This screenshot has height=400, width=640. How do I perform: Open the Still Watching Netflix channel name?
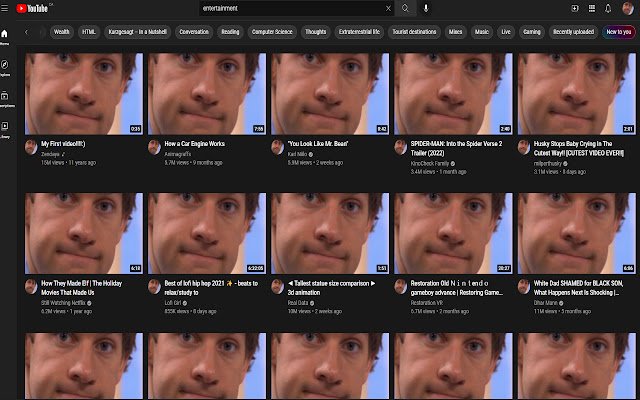pos(63,303)
